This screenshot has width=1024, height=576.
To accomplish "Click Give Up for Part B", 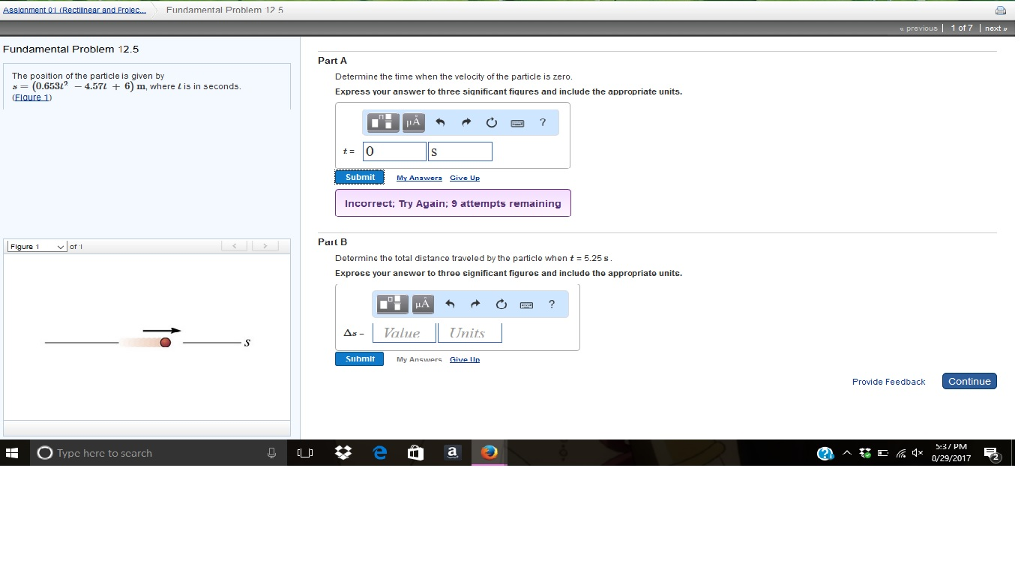I will click(465, 358).
